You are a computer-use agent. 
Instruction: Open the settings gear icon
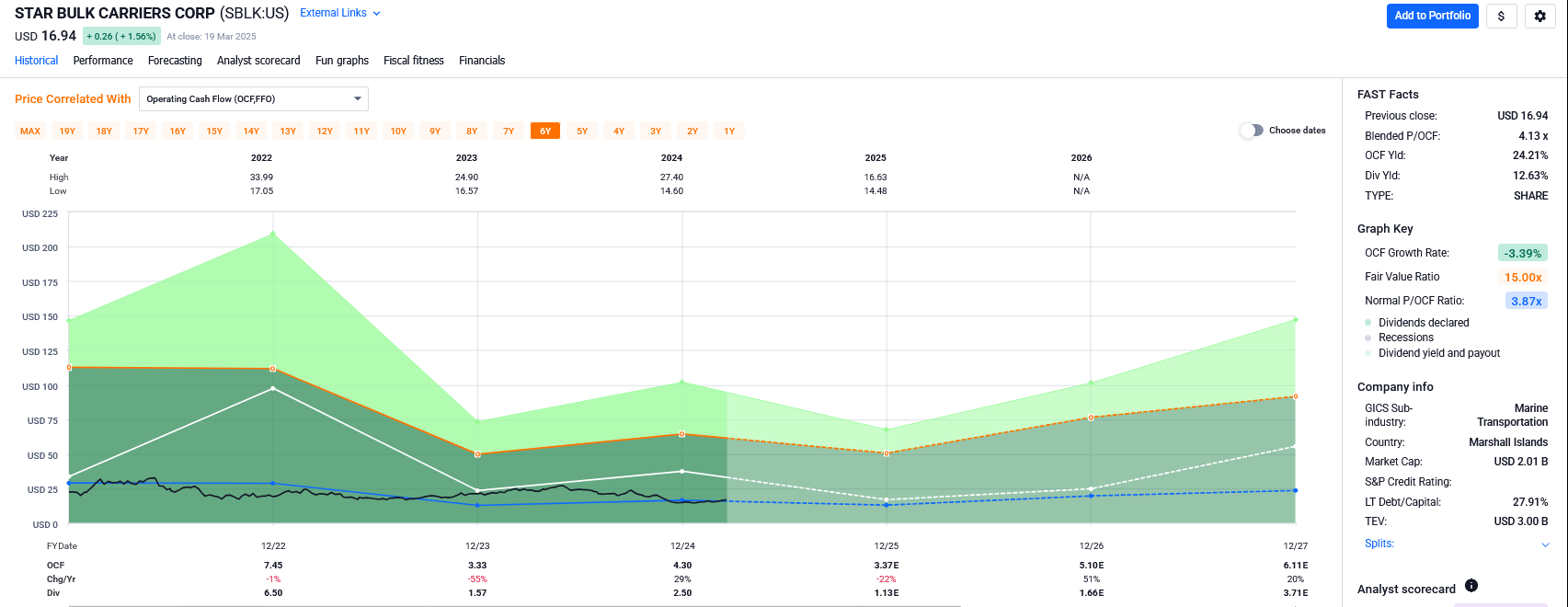point(1540,16)
